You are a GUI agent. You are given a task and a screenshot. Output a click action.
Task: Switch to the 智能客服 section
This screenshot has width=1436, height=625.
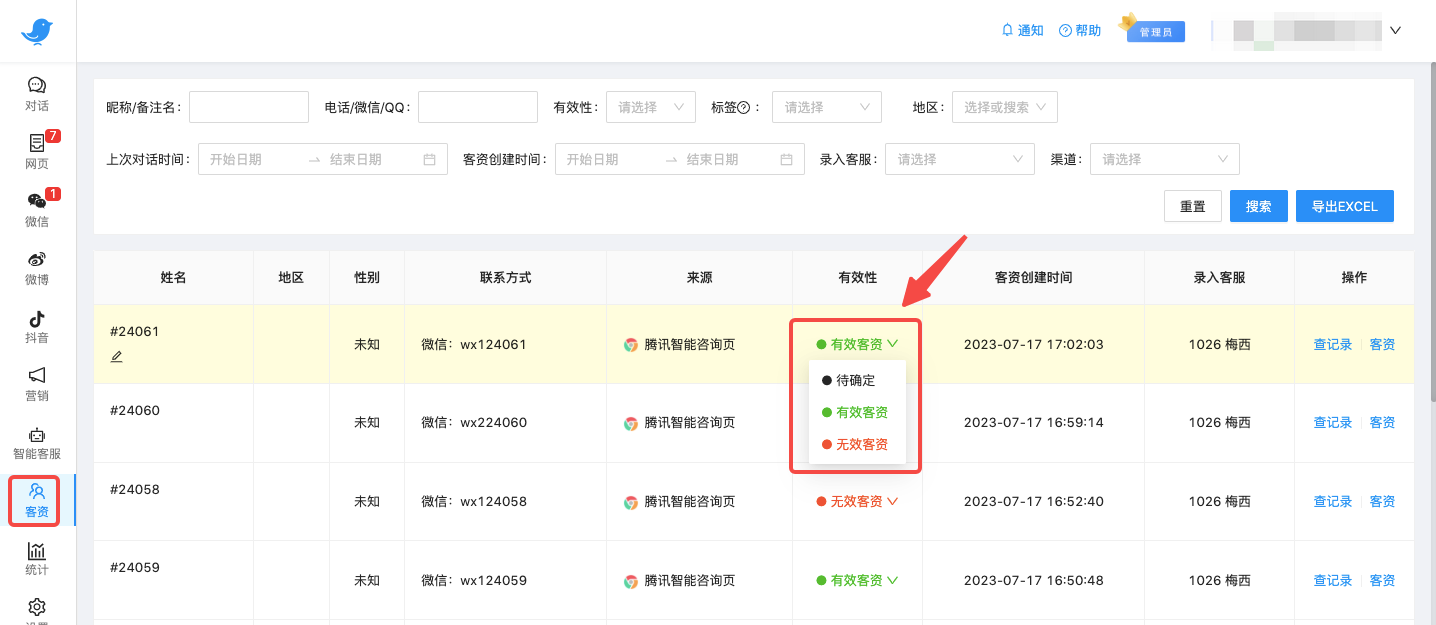coord(36,443)
